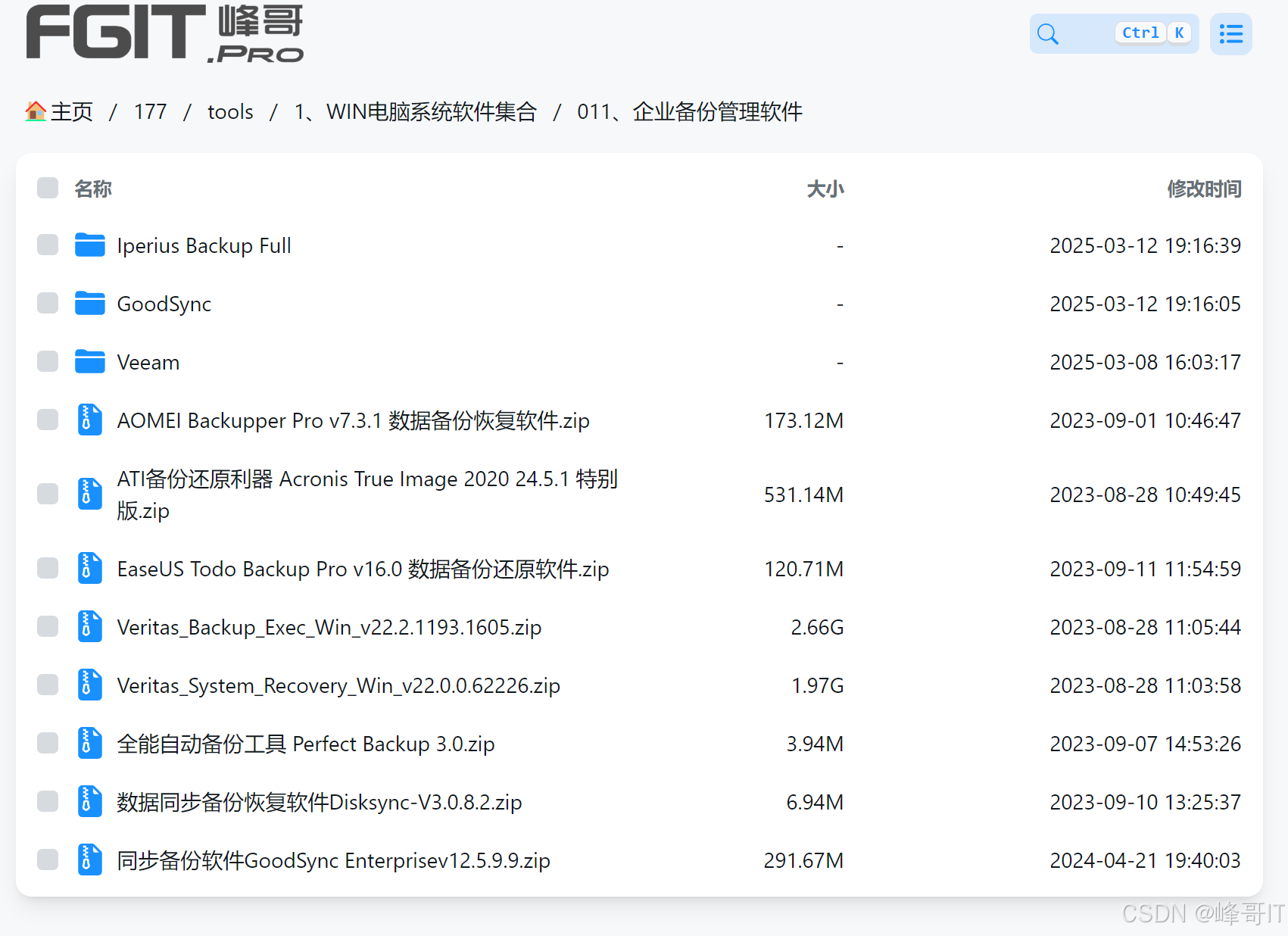Viewport: 1288px width, 936px height.
Task: Open 1、WIN电脑系统软件集合 breadcrumb link
Action: pyautogui.click(x=416, y=112)
